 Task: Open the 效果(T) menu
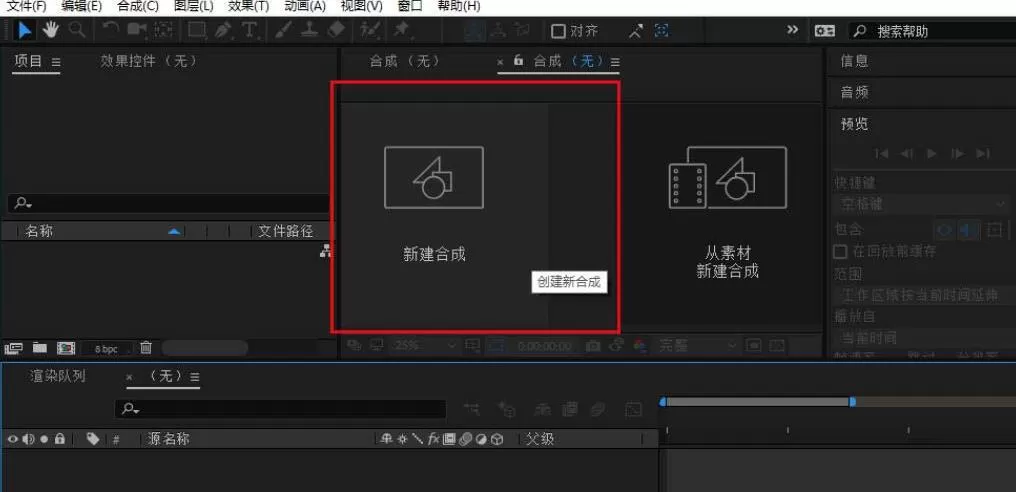click(x=249, y=6)
